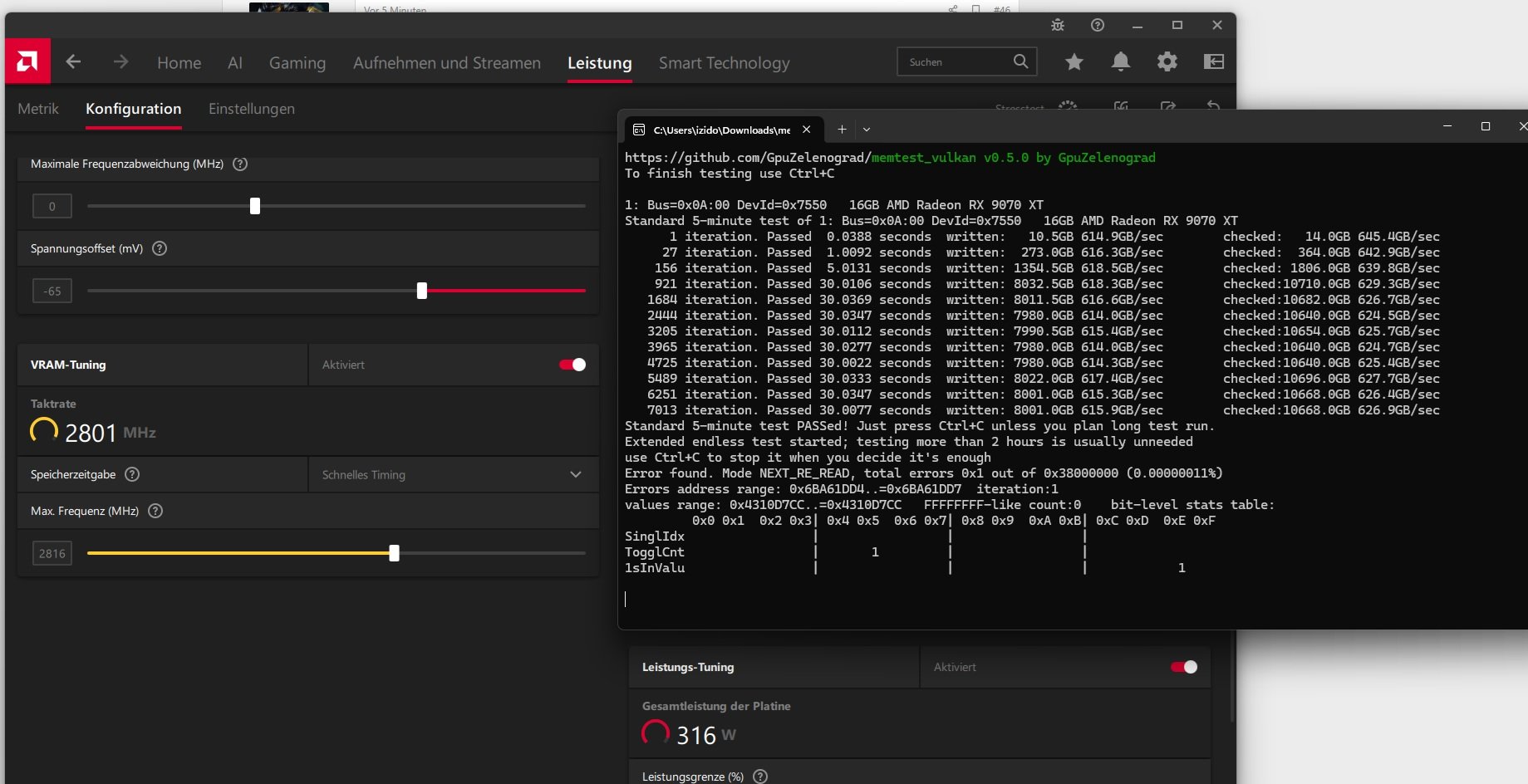Minimize the terminal window

point(1447,126)
